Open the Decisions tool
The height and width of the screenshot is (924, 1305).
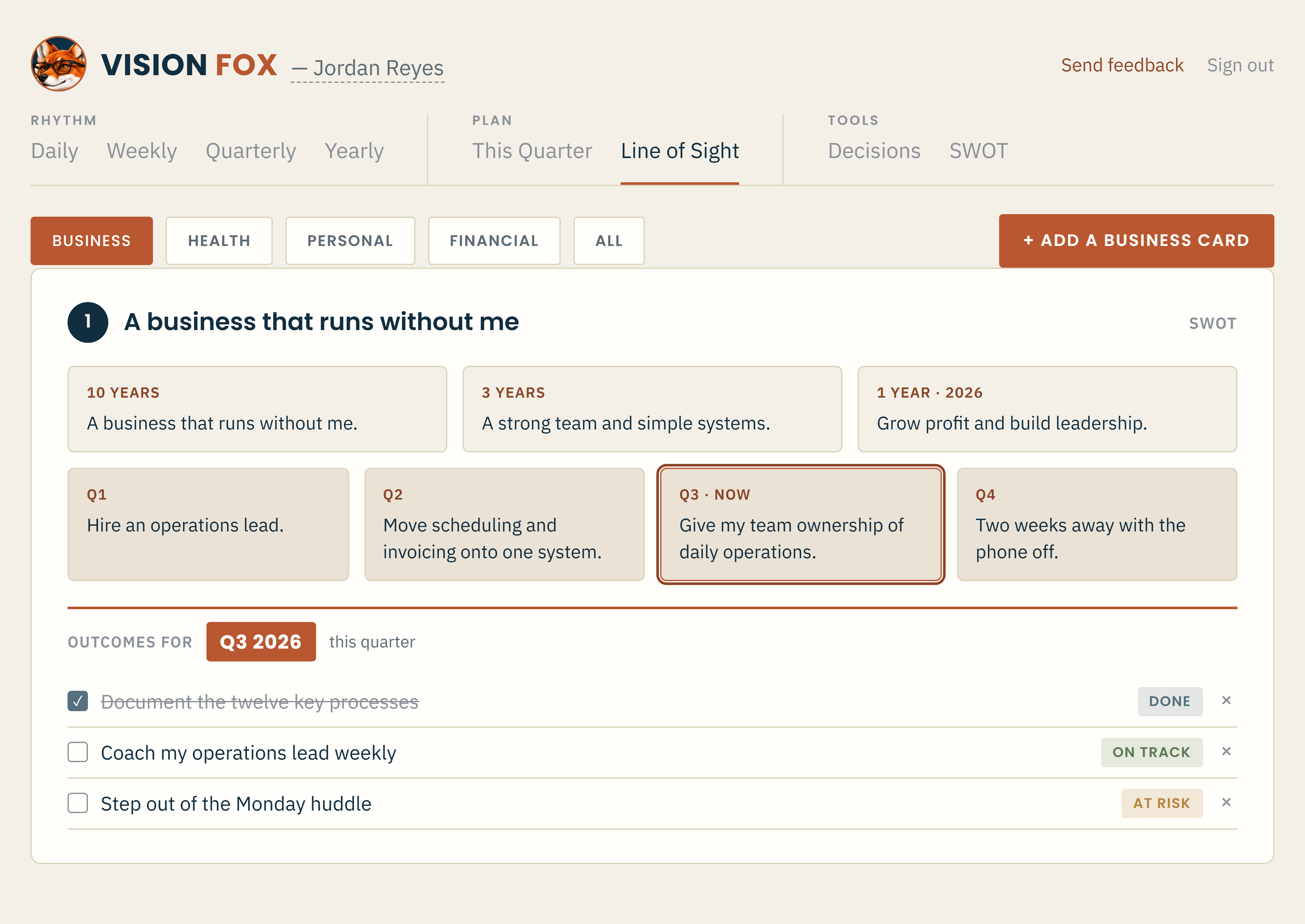[x=874, y=151]
